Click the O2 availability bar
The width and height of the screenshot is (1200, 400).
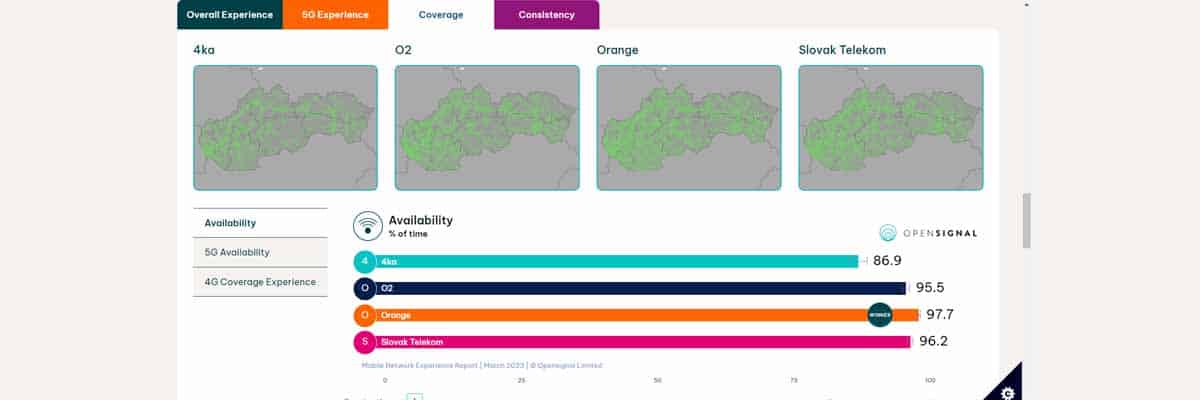[x=640, y=288]
